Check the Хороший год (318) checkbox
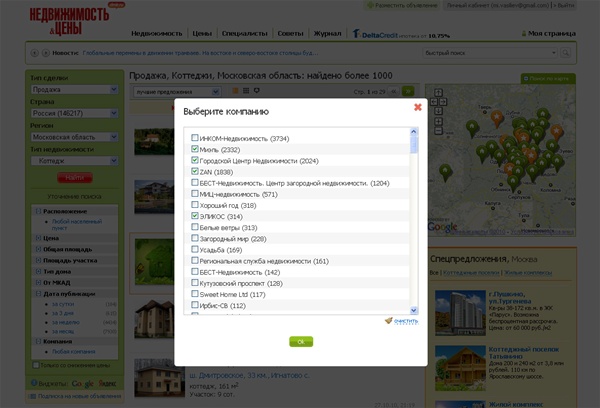 click(195, 204)
